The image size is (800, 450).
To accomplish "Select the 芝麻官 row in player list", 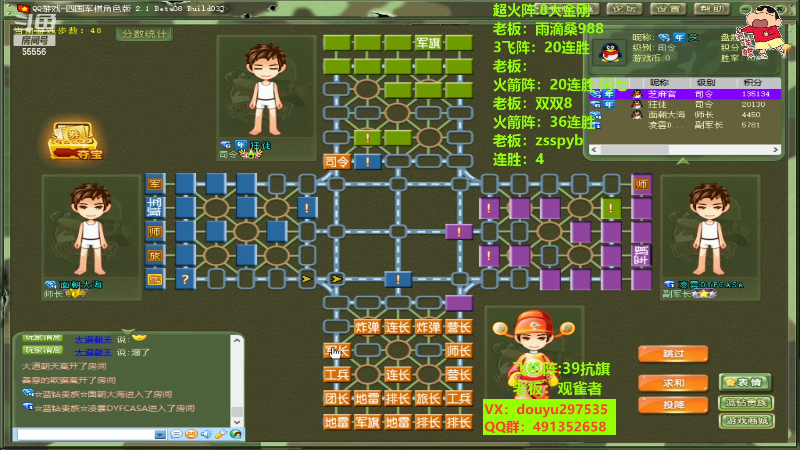I will [x=685, y=94].
